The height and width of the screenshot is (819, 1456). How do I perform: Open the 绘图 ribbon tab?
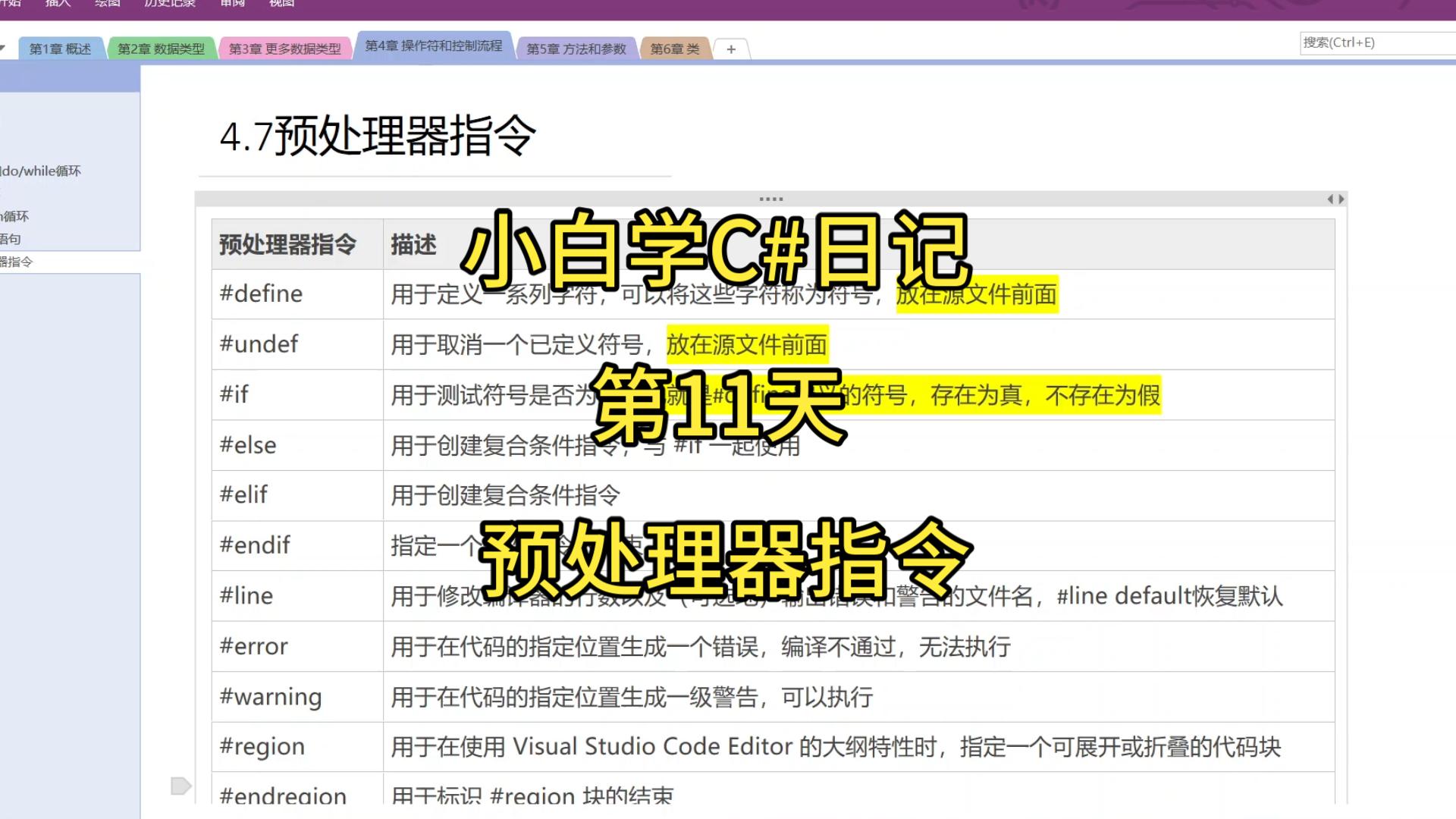click(x=107, y=4)
